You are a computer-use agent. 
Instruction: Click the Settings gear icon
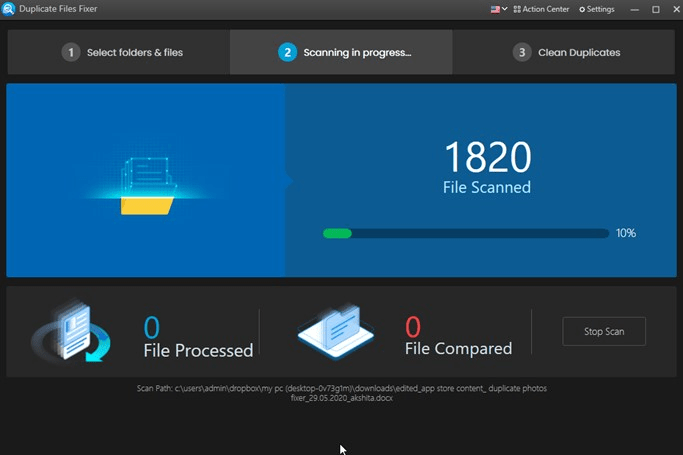[x=582, y=10]
